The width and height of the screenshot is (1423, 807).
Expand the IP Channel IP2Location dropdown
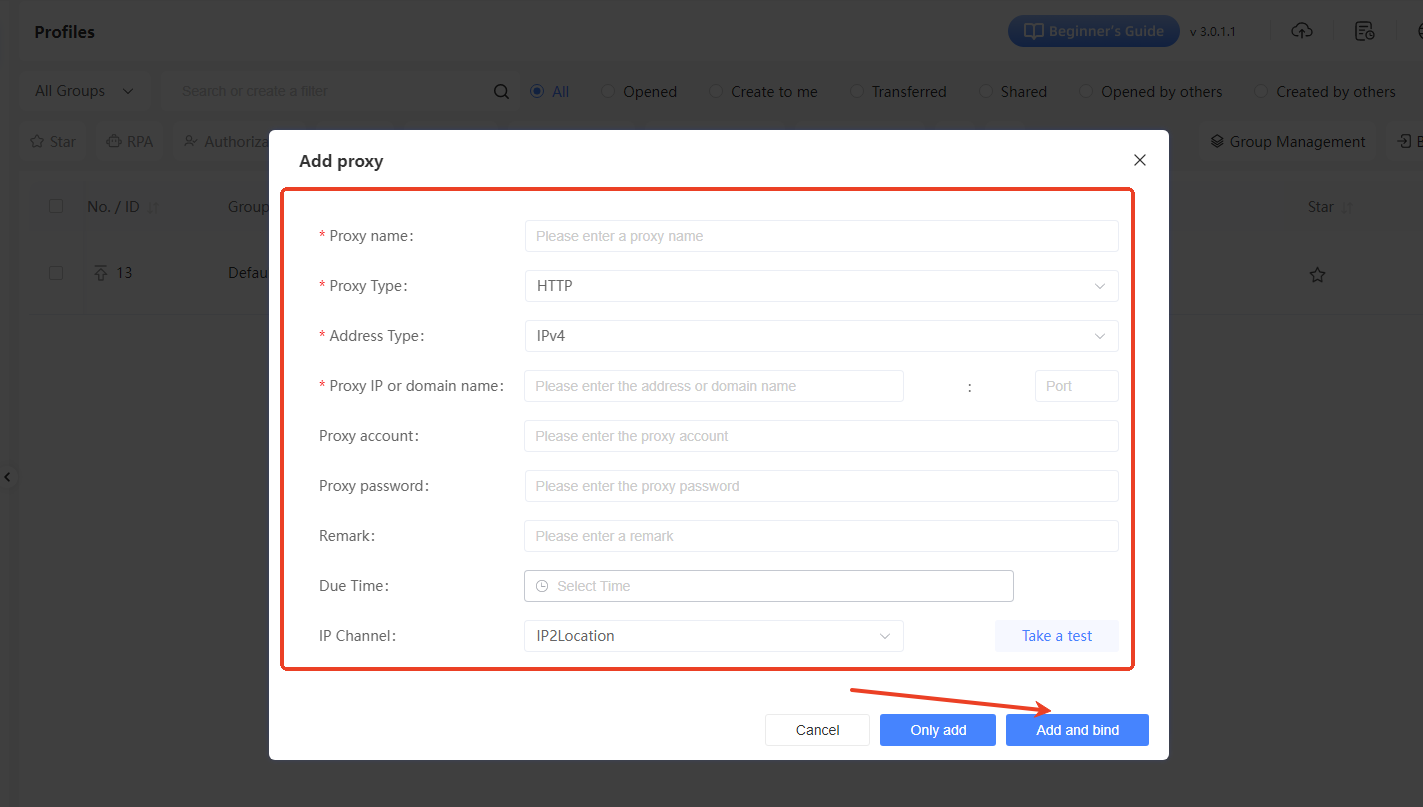(x=713, y=636)
